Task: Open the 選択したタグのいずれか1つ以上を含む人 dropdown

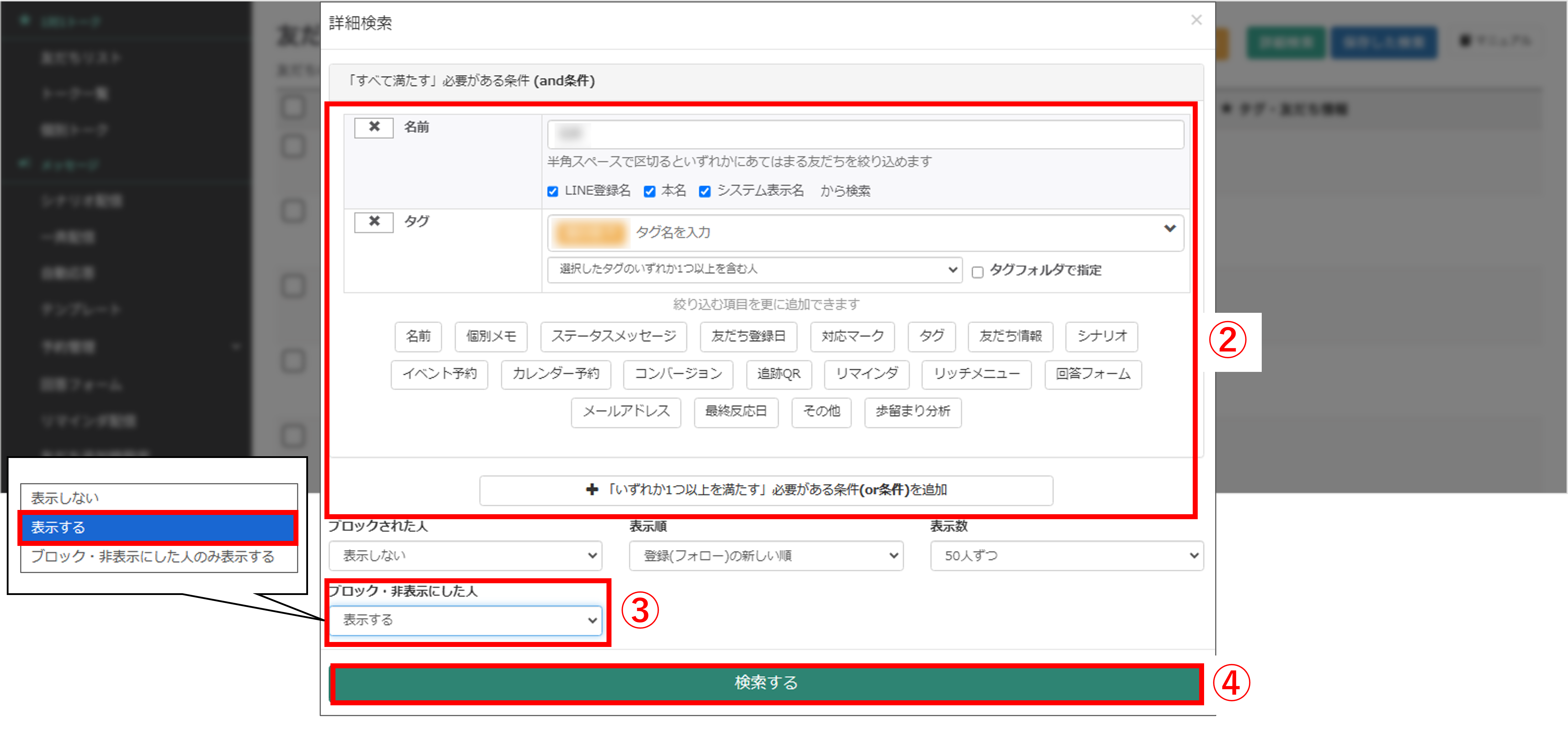Action: tap(755, 269)
